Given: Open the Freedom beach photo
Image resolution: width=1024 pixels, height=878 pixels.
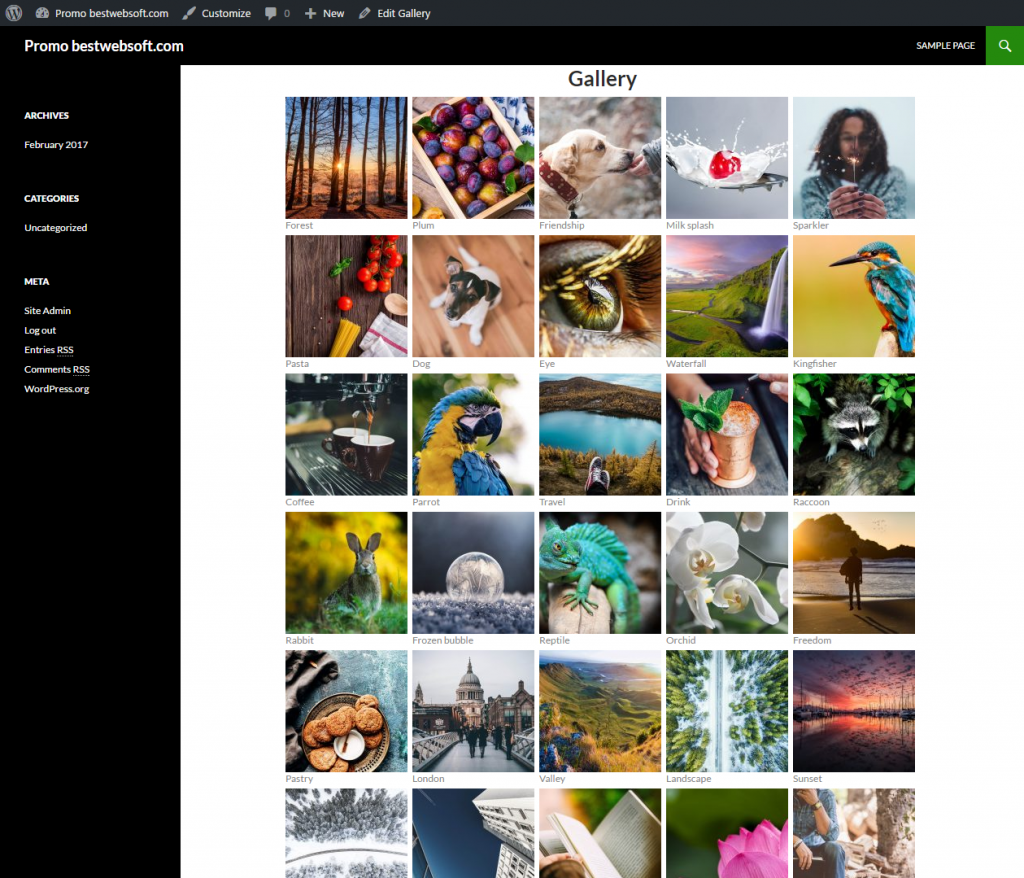Looking at the screenshot, I should [854, 573].
